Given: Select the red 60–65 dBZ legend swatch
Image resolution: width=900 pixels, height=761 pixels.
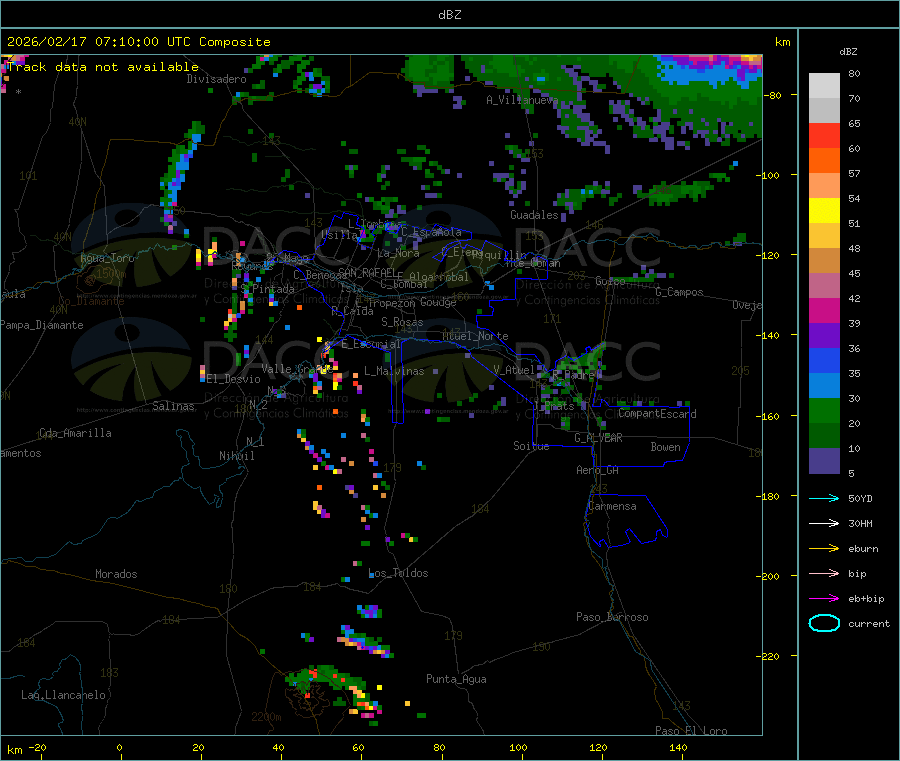Looking at the screenshot, I should pyautogui.click(x=824, y=135).
